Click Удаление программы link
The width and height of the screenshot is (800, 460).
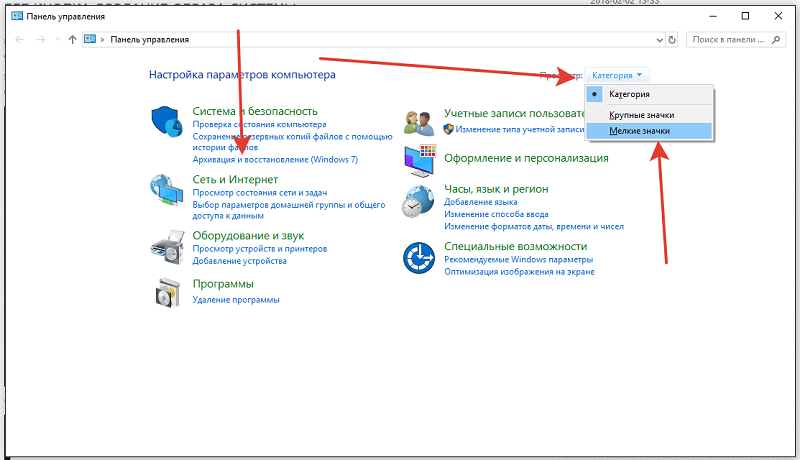point(236,300)
